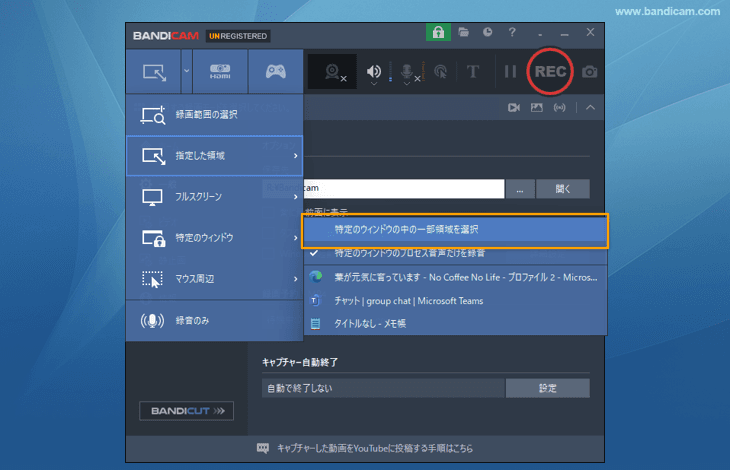
Task: Open the image list icon
Action: [537, 108]
